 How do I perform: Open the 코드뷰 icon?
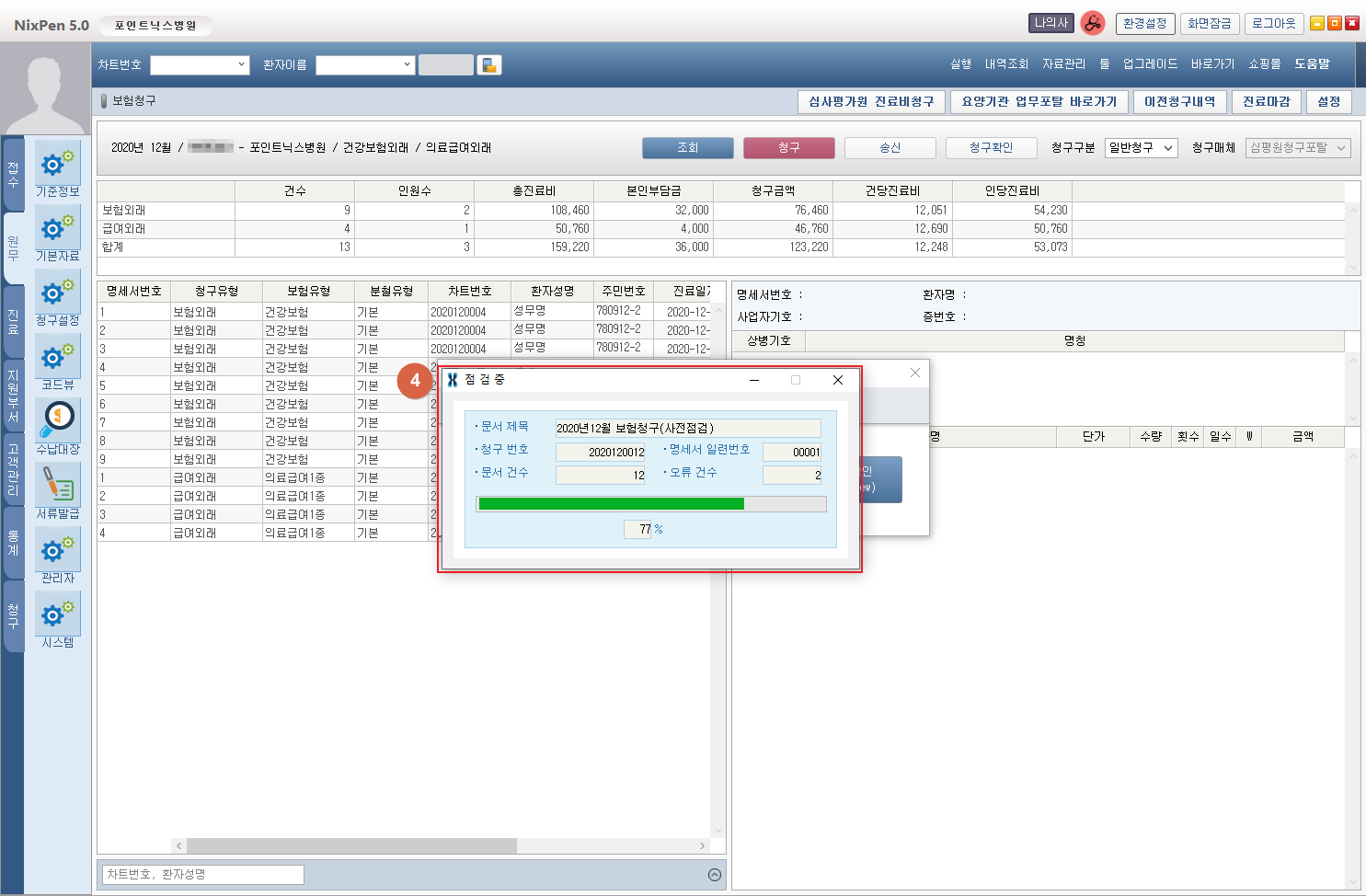(57, 357)
